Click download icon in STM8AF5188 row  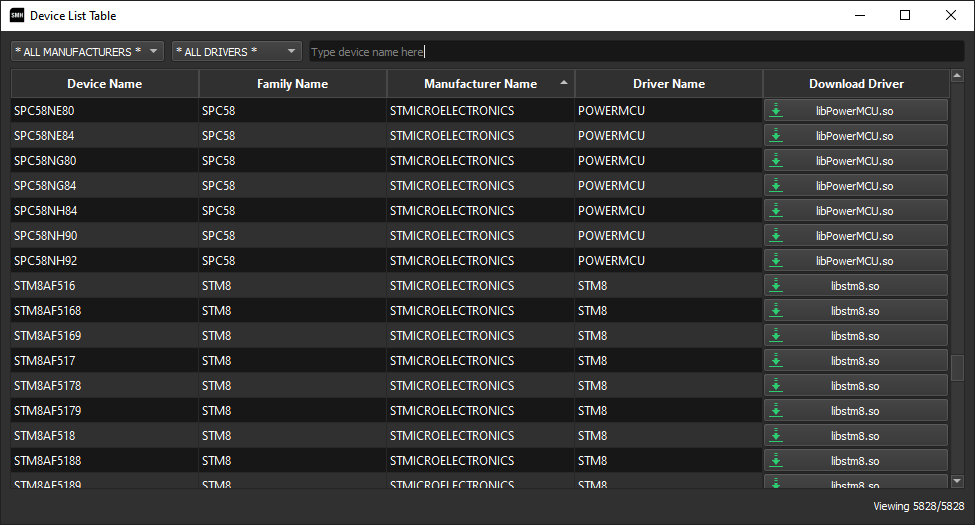(776, 460)
